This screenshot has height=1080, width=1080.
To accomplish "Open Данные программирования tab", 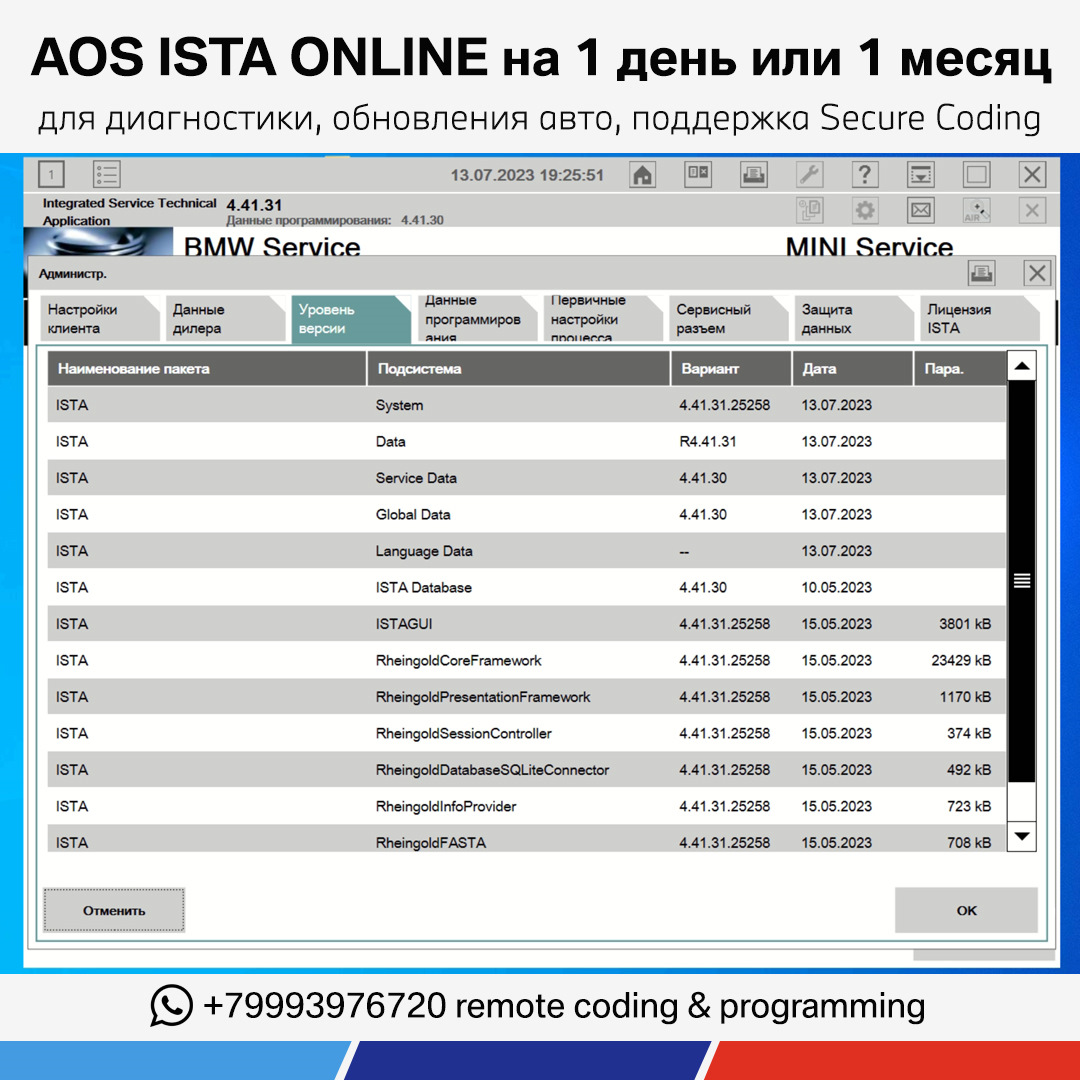I will click(x=476, y=319).
